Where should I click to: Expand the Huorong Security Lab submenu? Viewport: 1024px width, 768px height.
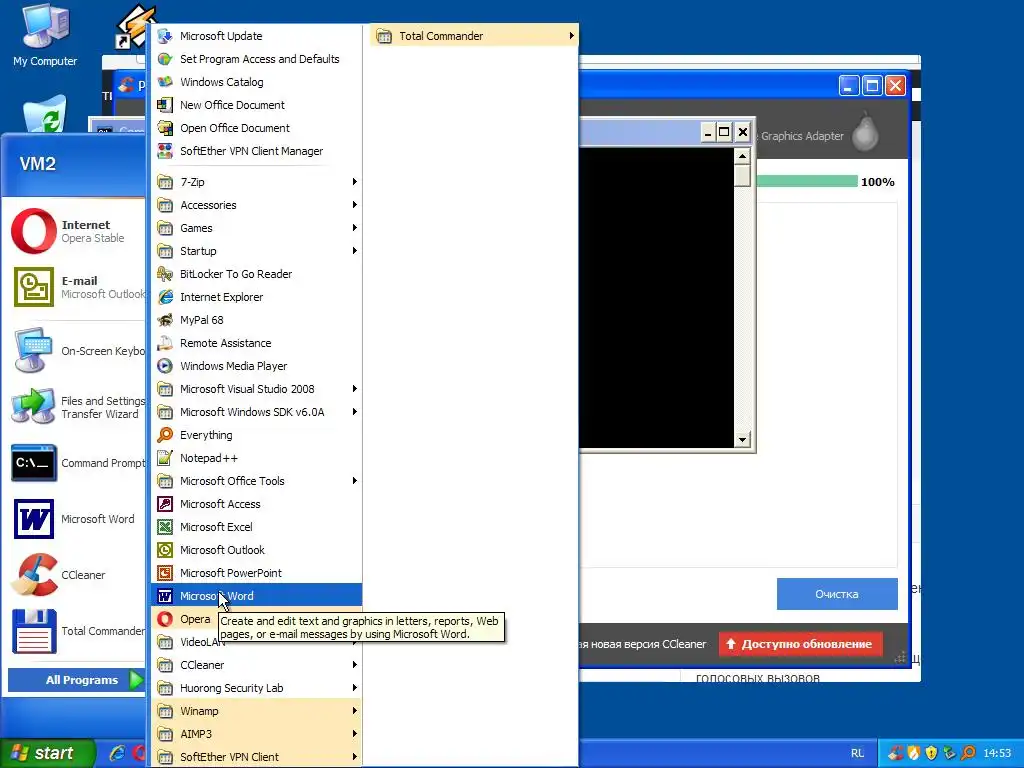tap(256, 688)
